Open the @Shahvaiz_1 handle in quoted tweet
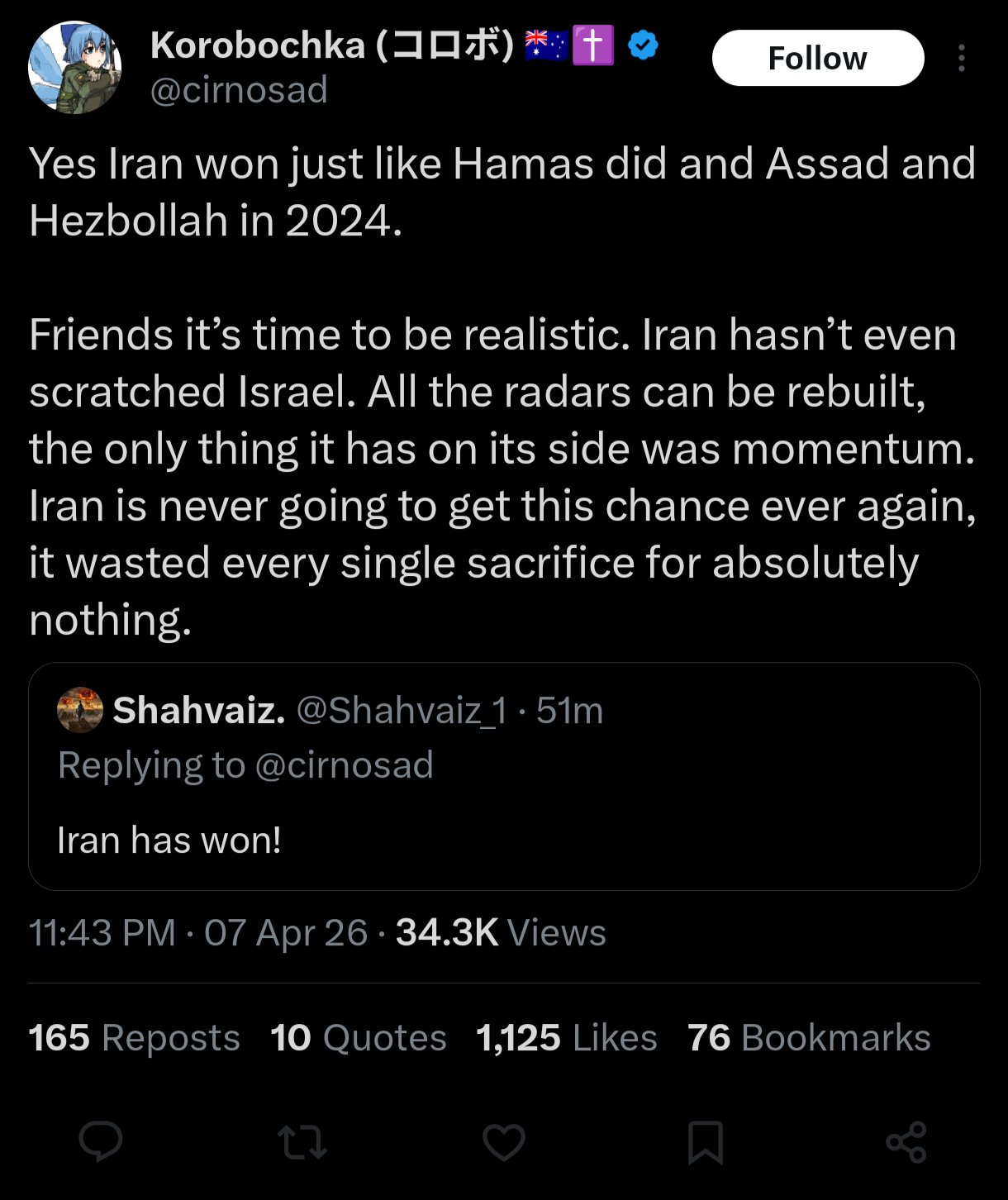The height and width of the screenshot is (1200, 1008). pos(402,710)
